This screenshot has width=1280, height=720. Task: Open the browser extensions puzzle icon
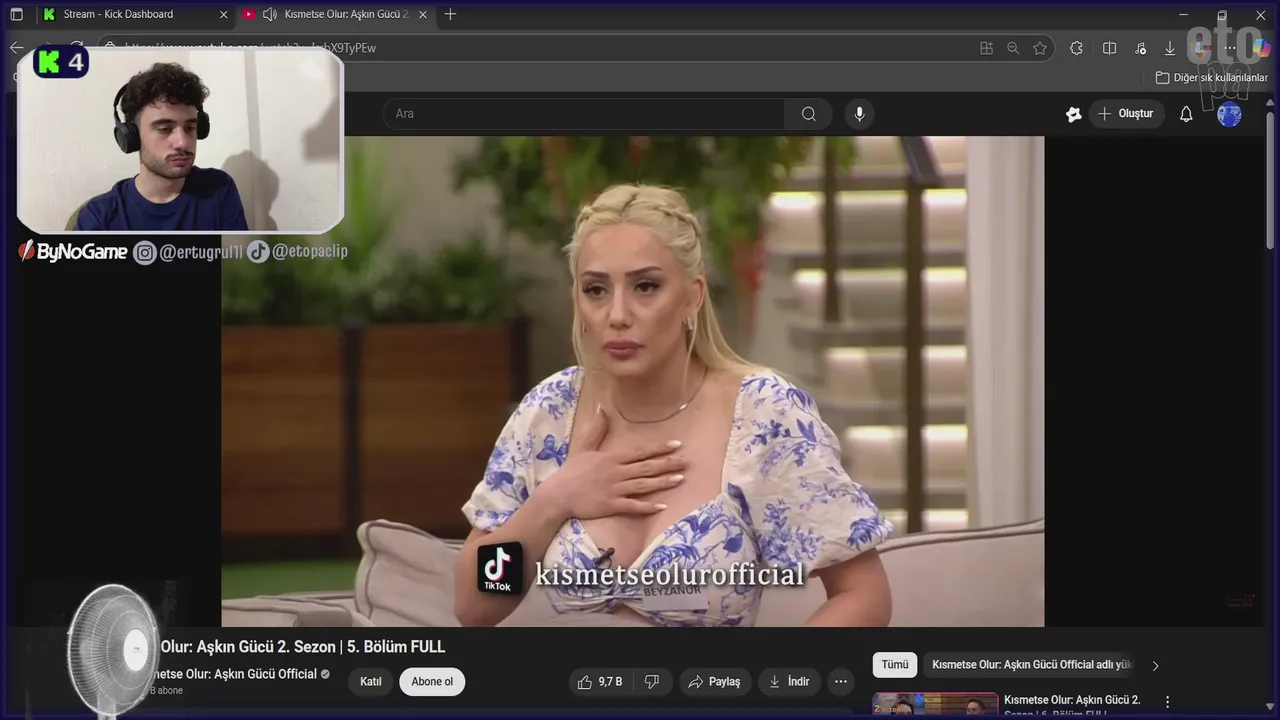tap(1076, 47)
